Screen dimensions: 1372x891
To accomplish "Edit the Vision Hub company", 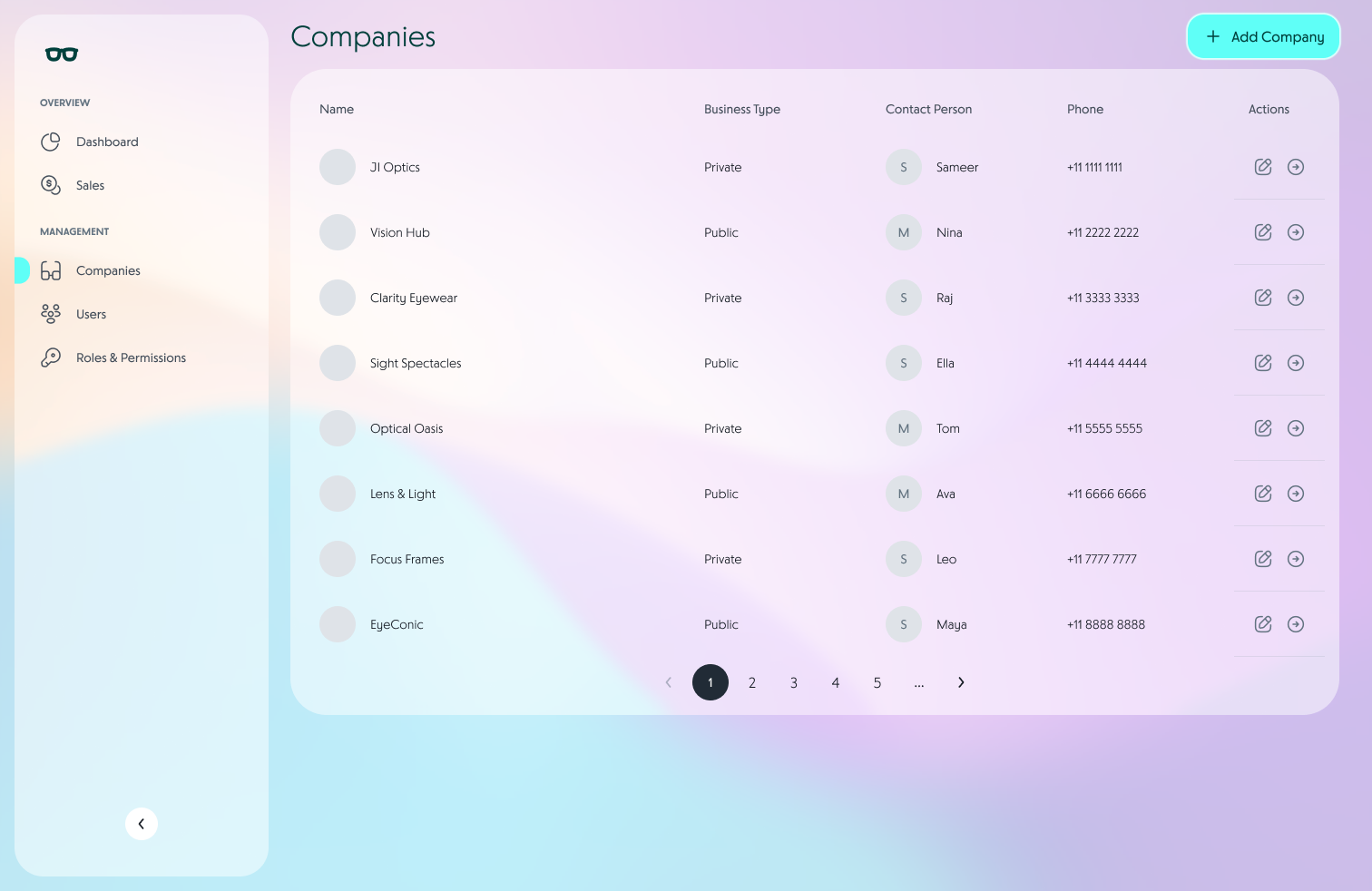I will [1263, 232].
